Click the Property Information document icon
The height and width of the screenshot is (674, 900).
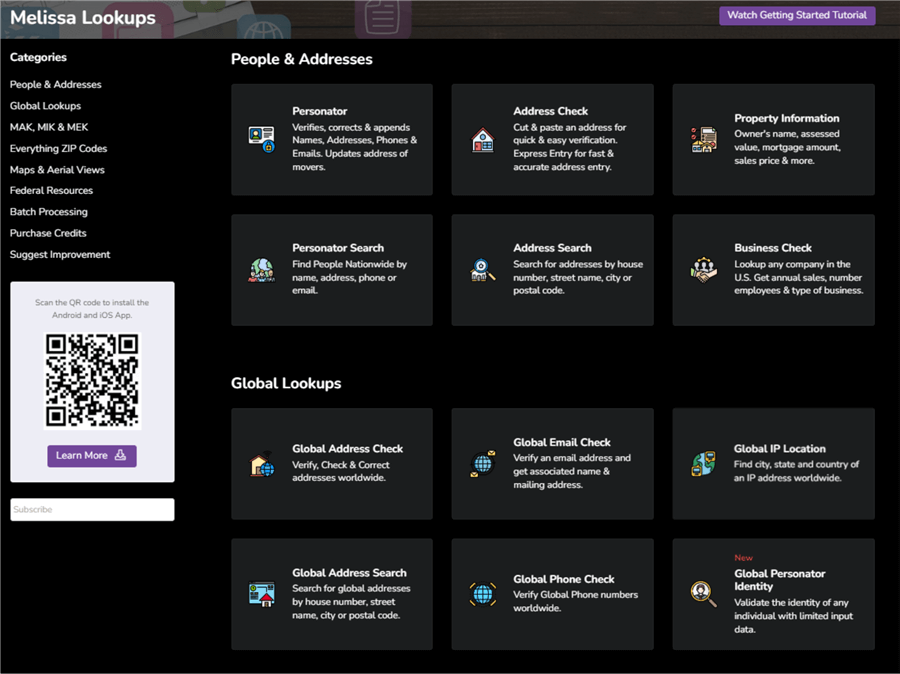704,140
